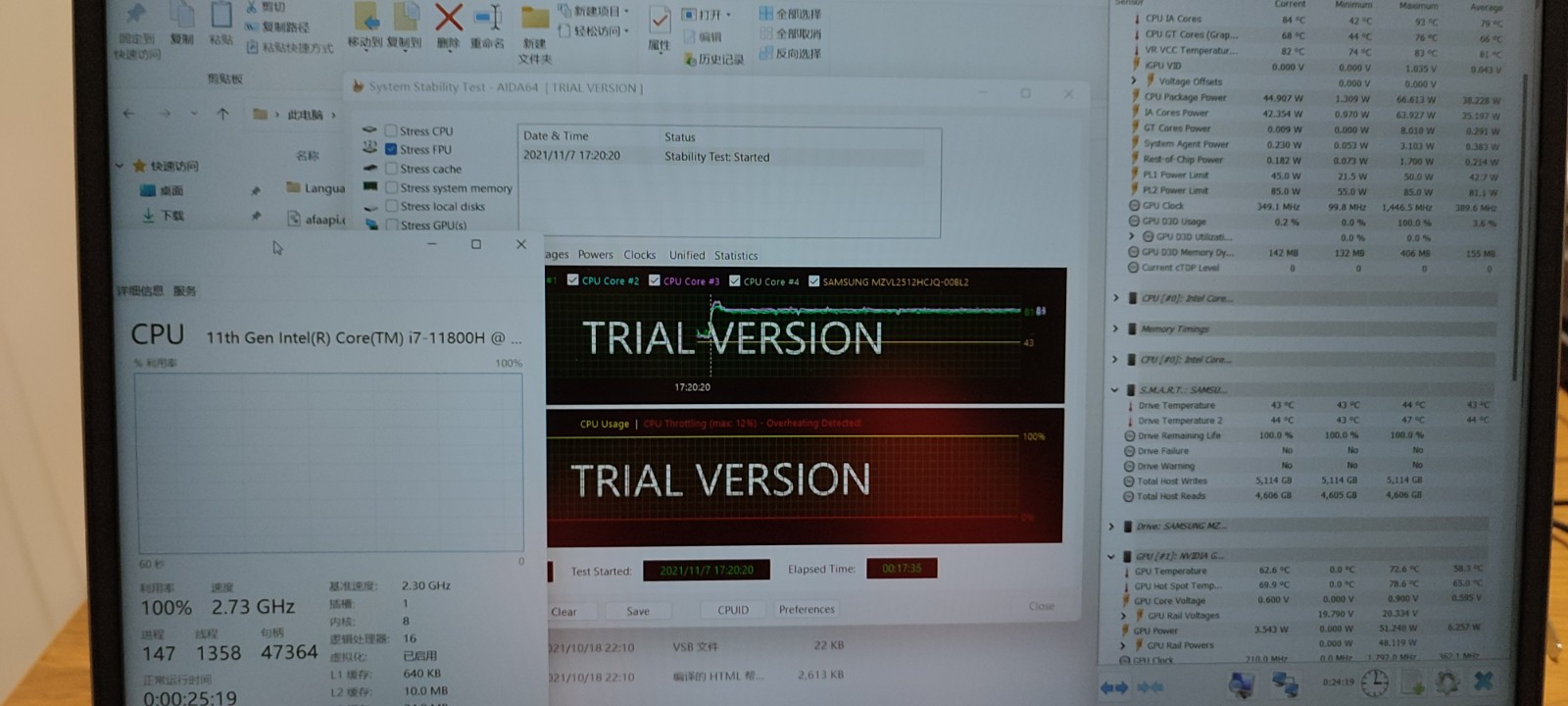Image resolution: width=1568 pixels, height=706 pixels.
Task: Click HWiNFO expand-collapse blue arrows icon
Action: [1114, 688]
